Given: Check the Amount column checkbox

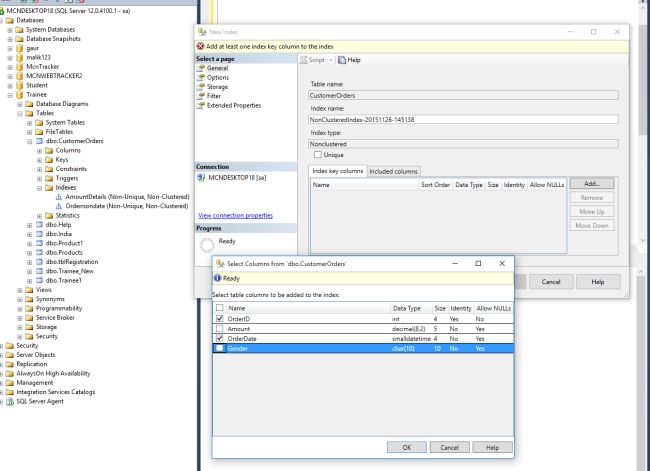Looking at the screenshot, I should tap(220, 329).
